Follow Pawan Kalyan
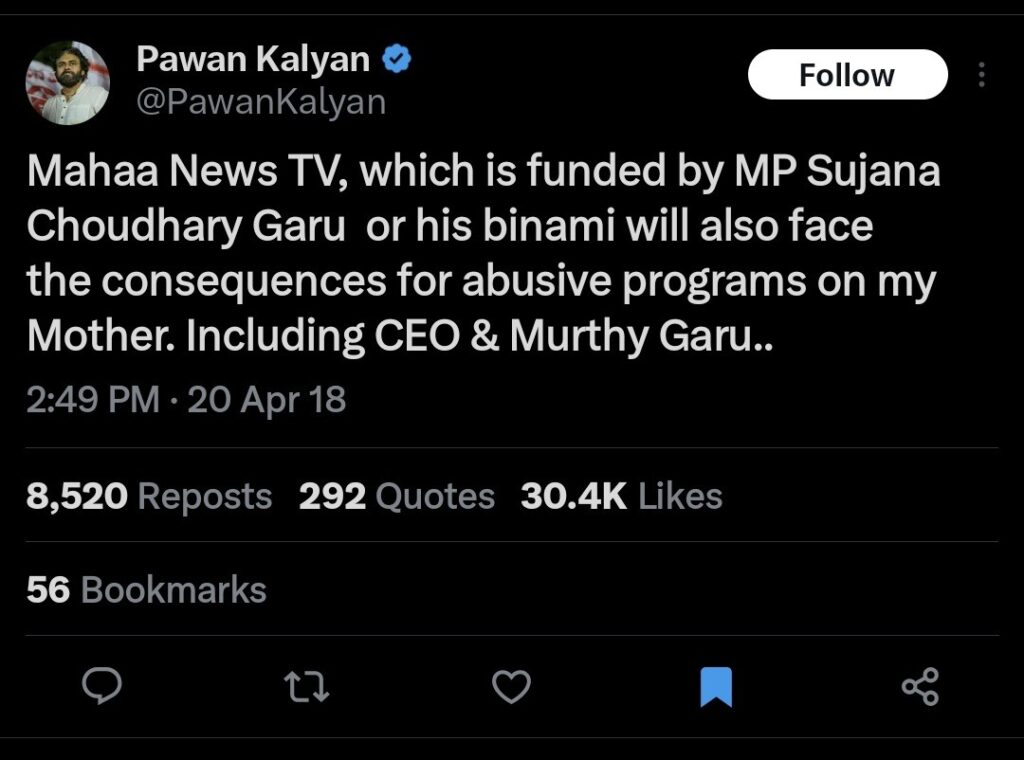The image size is (1024, 760). click(847, 75)
